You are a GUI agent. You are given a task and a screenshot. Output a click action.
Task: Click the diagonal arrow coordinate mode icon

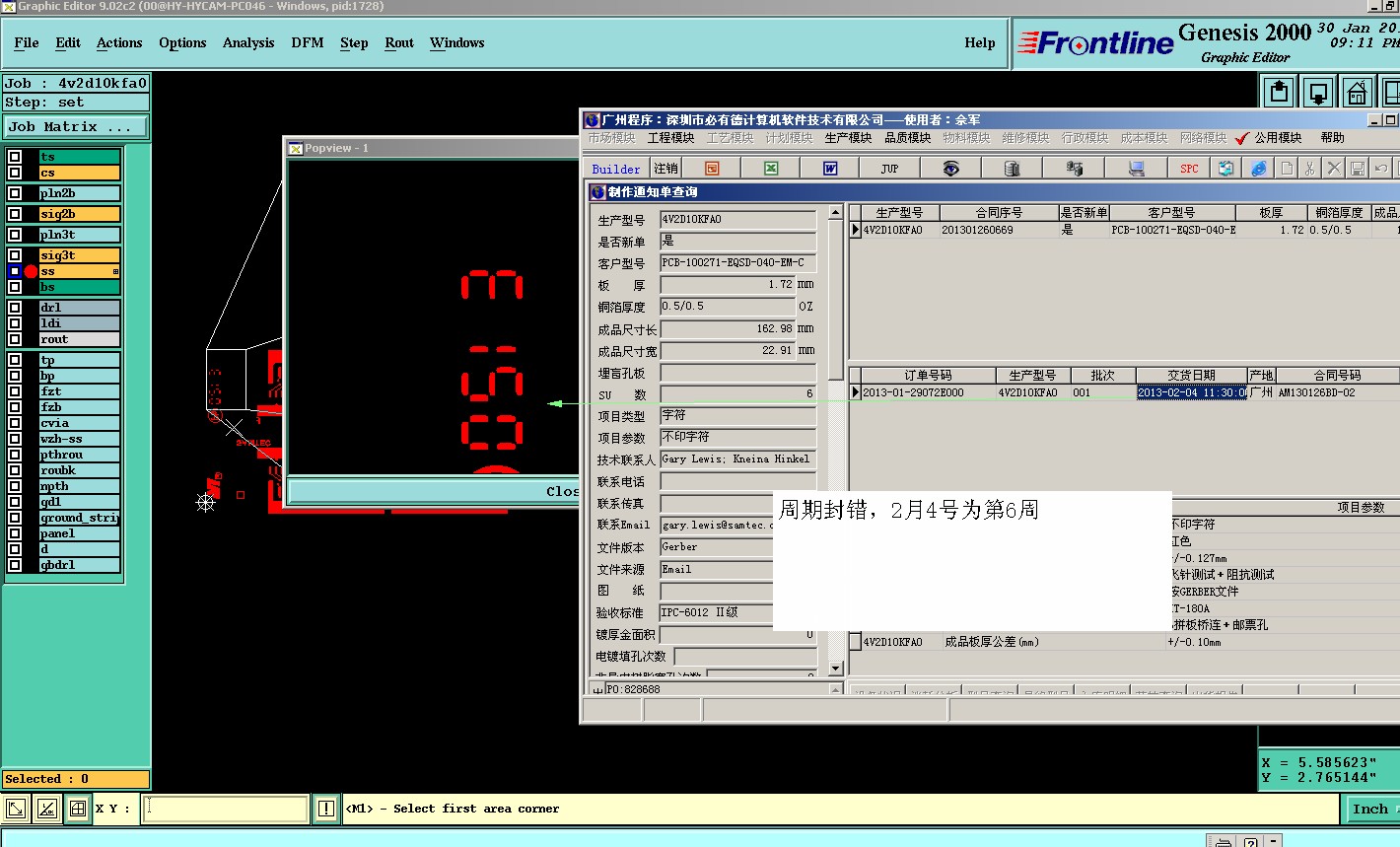pyautogui.click(x=16, y=809)
